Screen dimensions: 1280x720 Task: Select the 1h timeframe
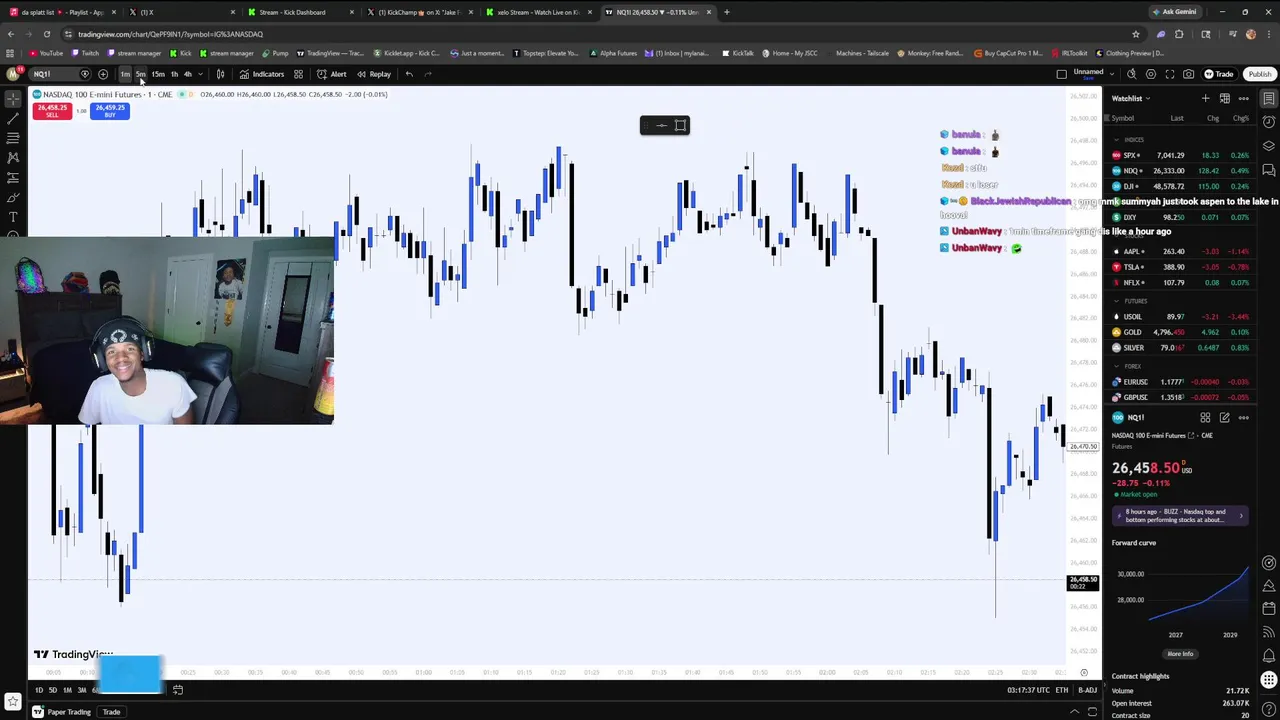(174, 74)
